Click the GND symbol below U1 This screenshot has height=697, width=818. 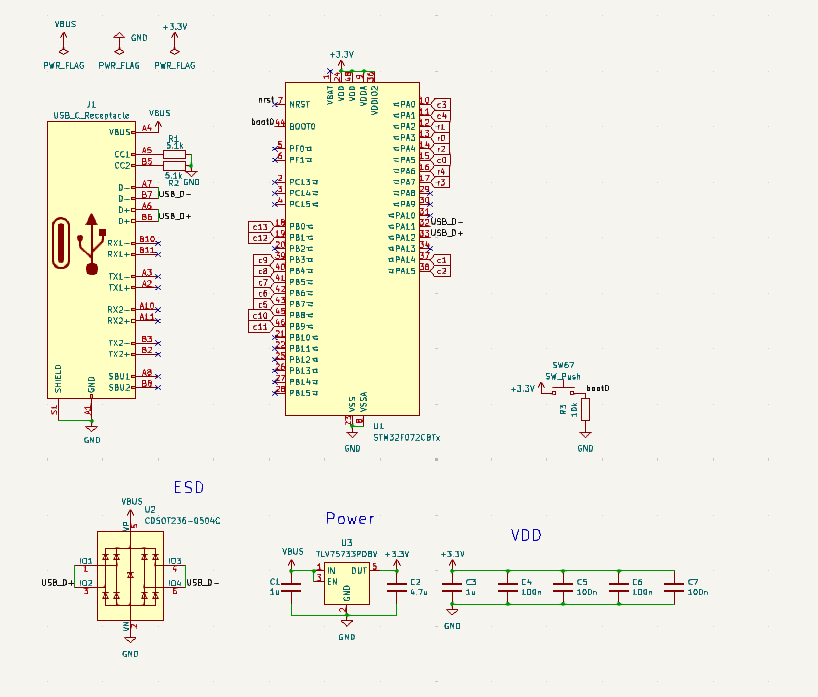coord(352,438)
